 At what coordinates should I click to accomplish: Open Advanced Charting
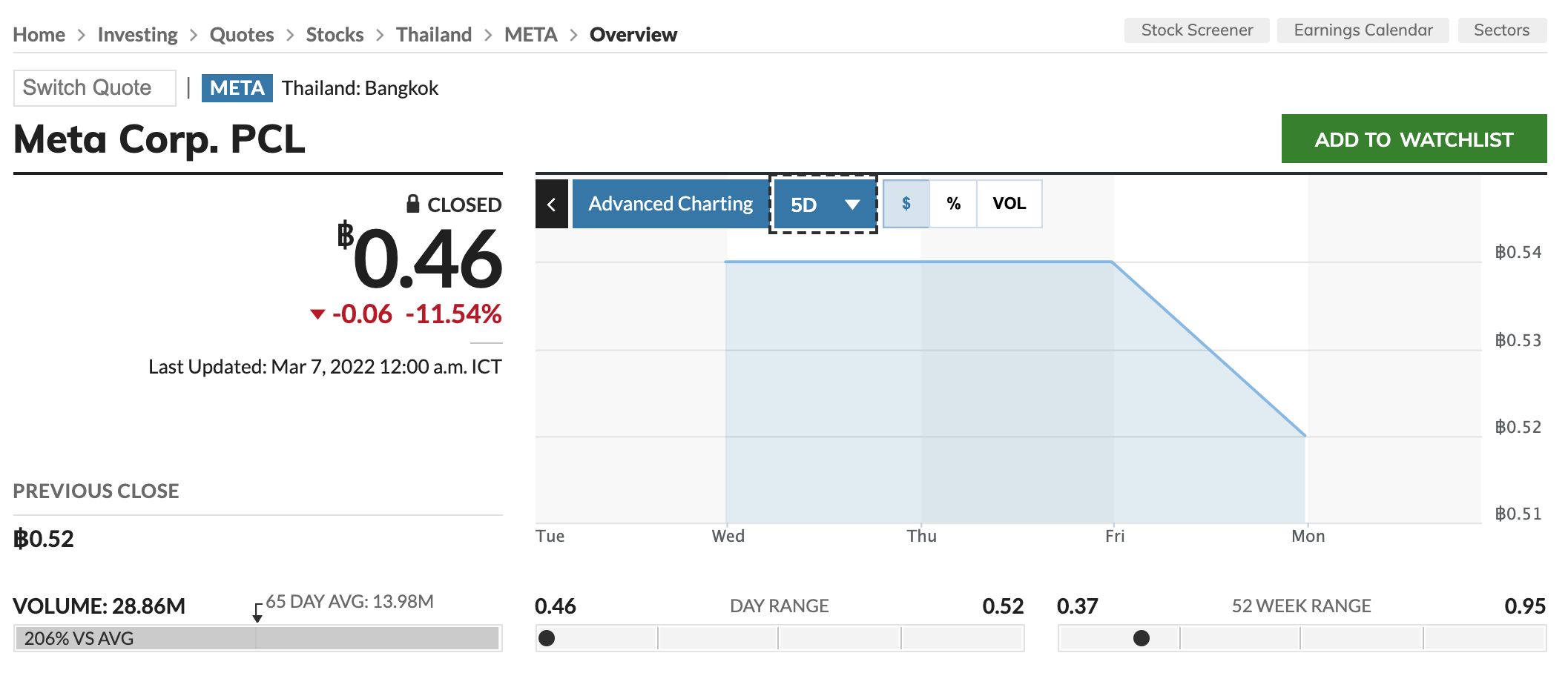(x=671, y=204)
